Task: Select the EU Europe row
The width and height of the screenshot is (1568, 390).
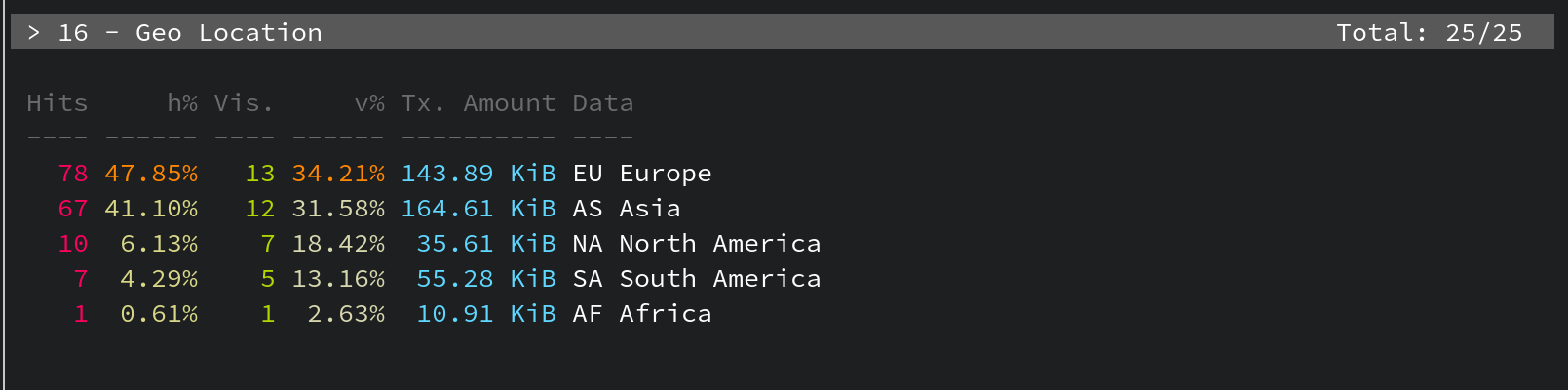Action: (642, 174)
